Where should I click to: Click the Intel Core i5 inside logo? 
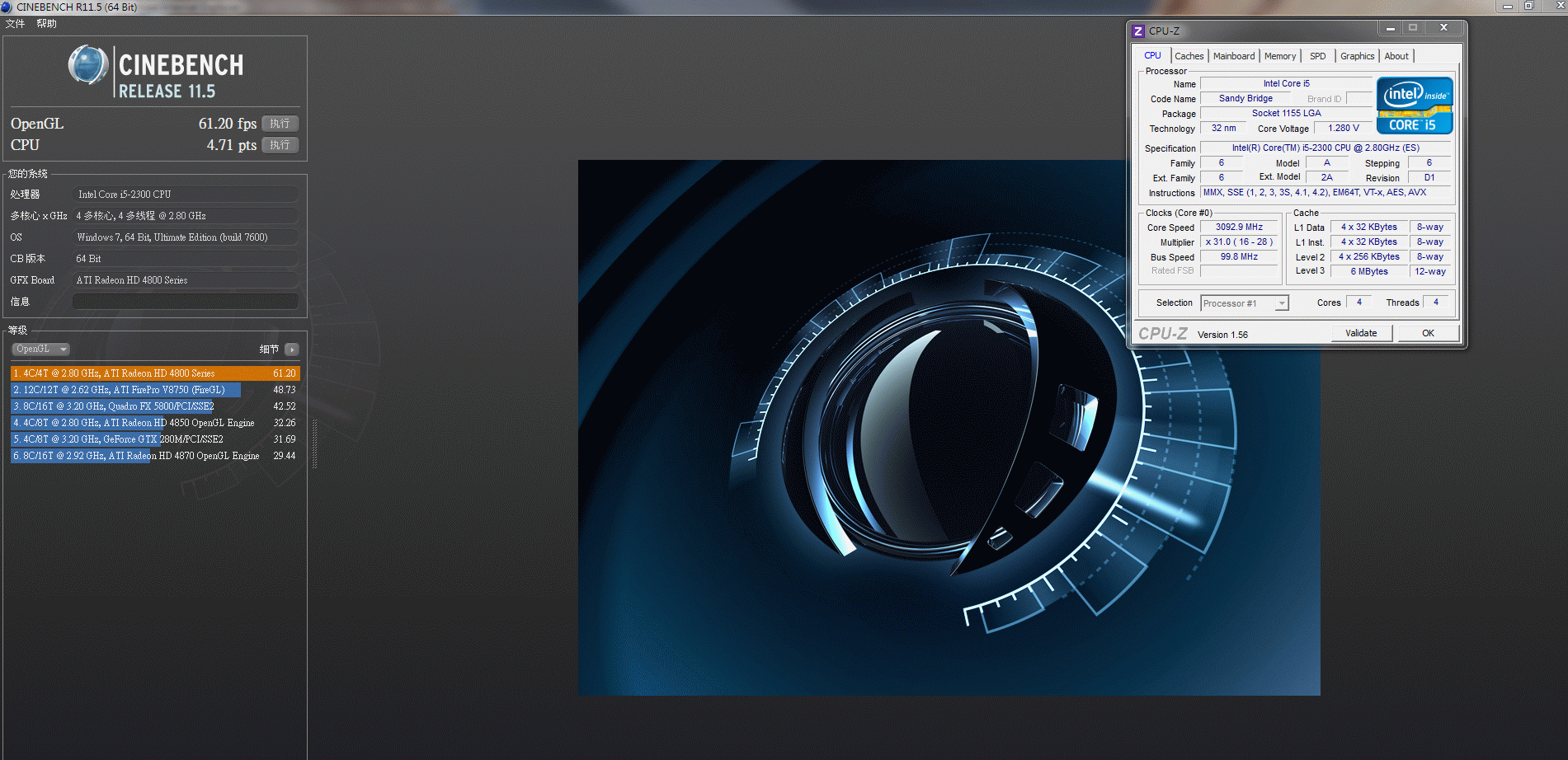1415,106
